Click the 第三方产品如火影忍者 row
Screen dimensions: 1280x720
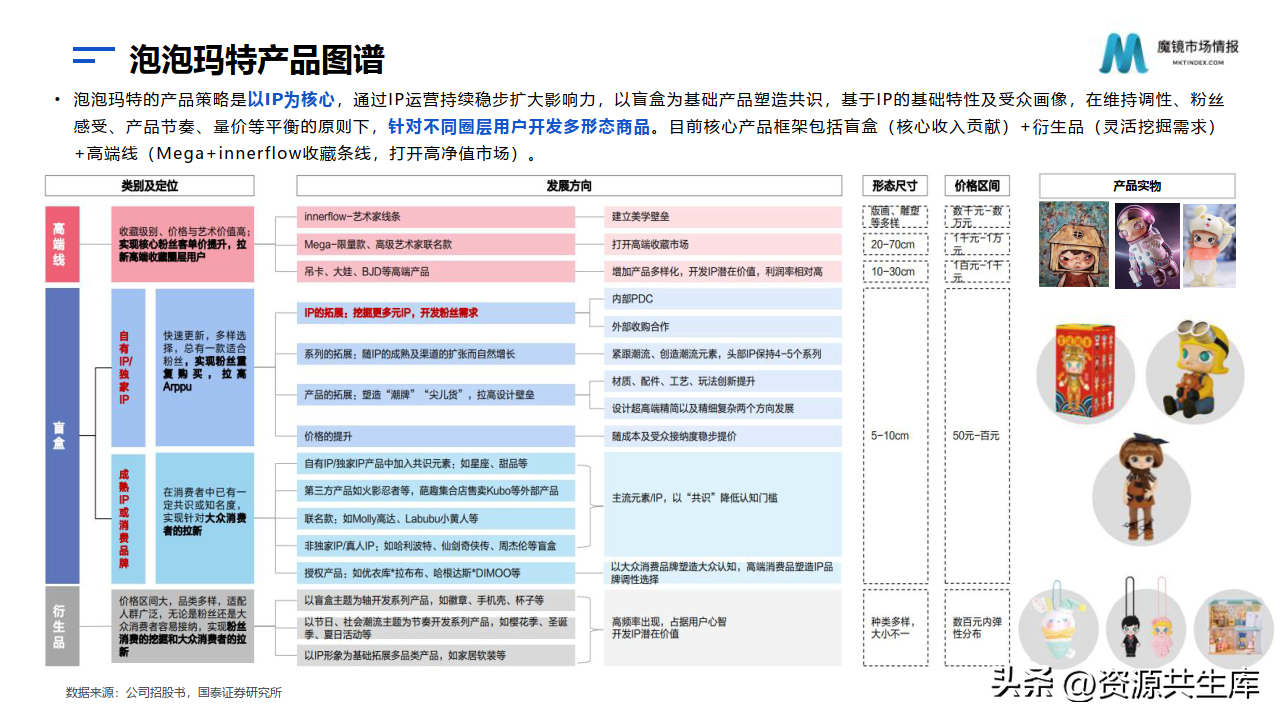[x=436, y=491]
